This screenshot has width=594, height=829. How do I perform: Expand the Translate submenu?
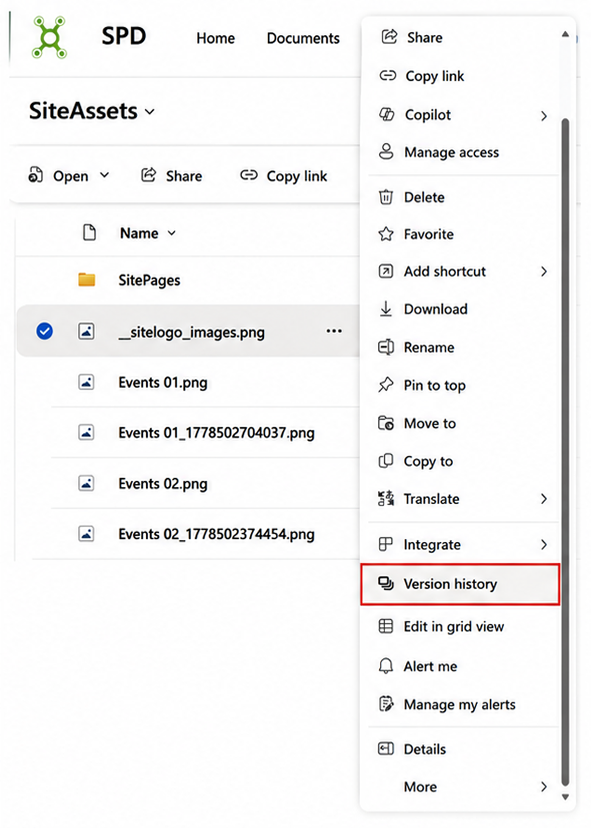(x=544, y=499)
